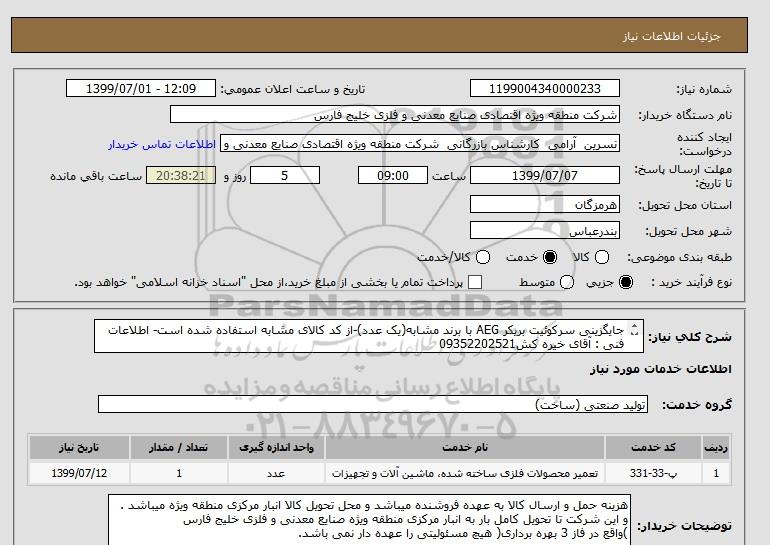
Task: Click the remaining time field 20:38:21
Action: pos(181,175)
